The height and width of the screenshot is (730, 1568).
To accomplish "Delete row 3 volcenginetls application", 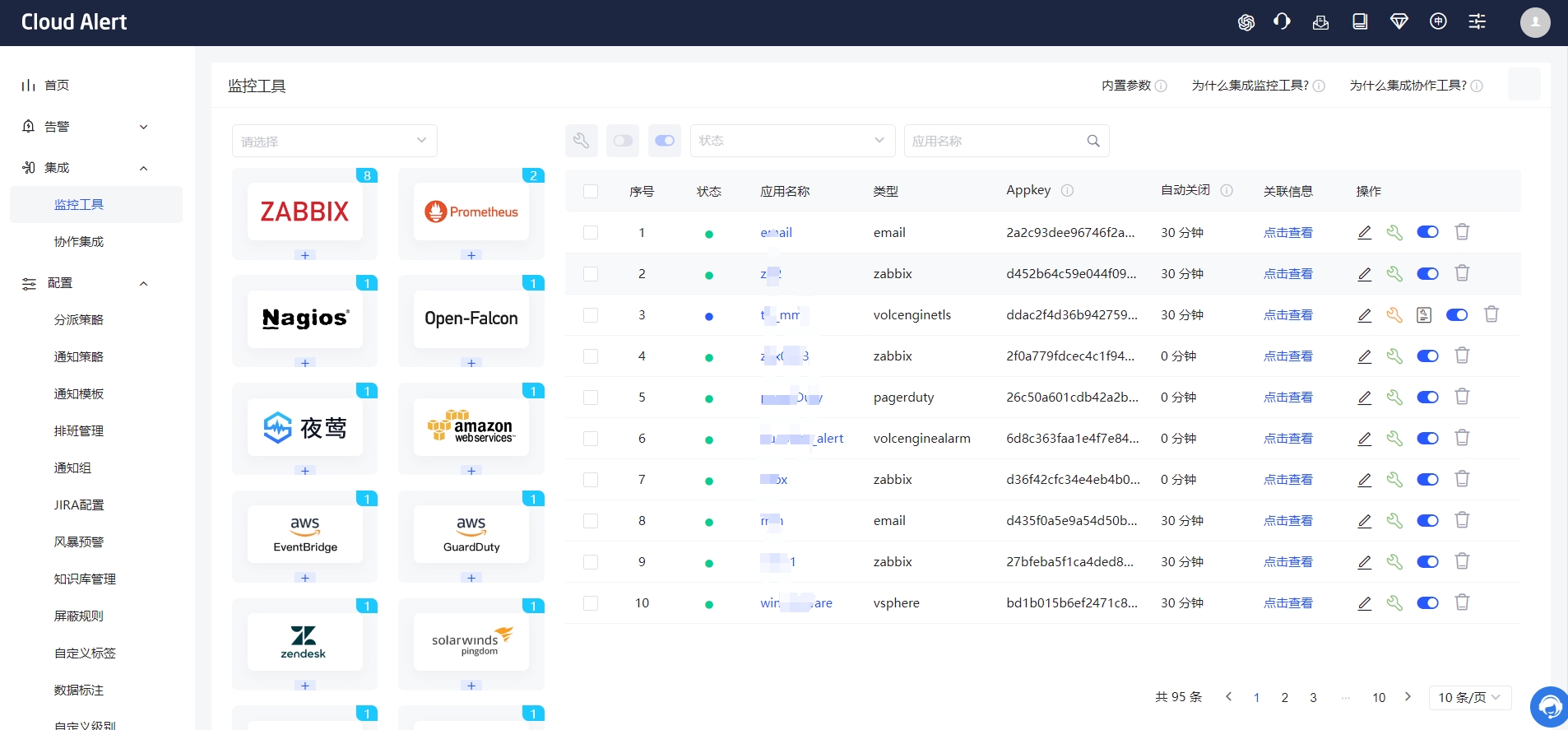I will point(1491,314).
